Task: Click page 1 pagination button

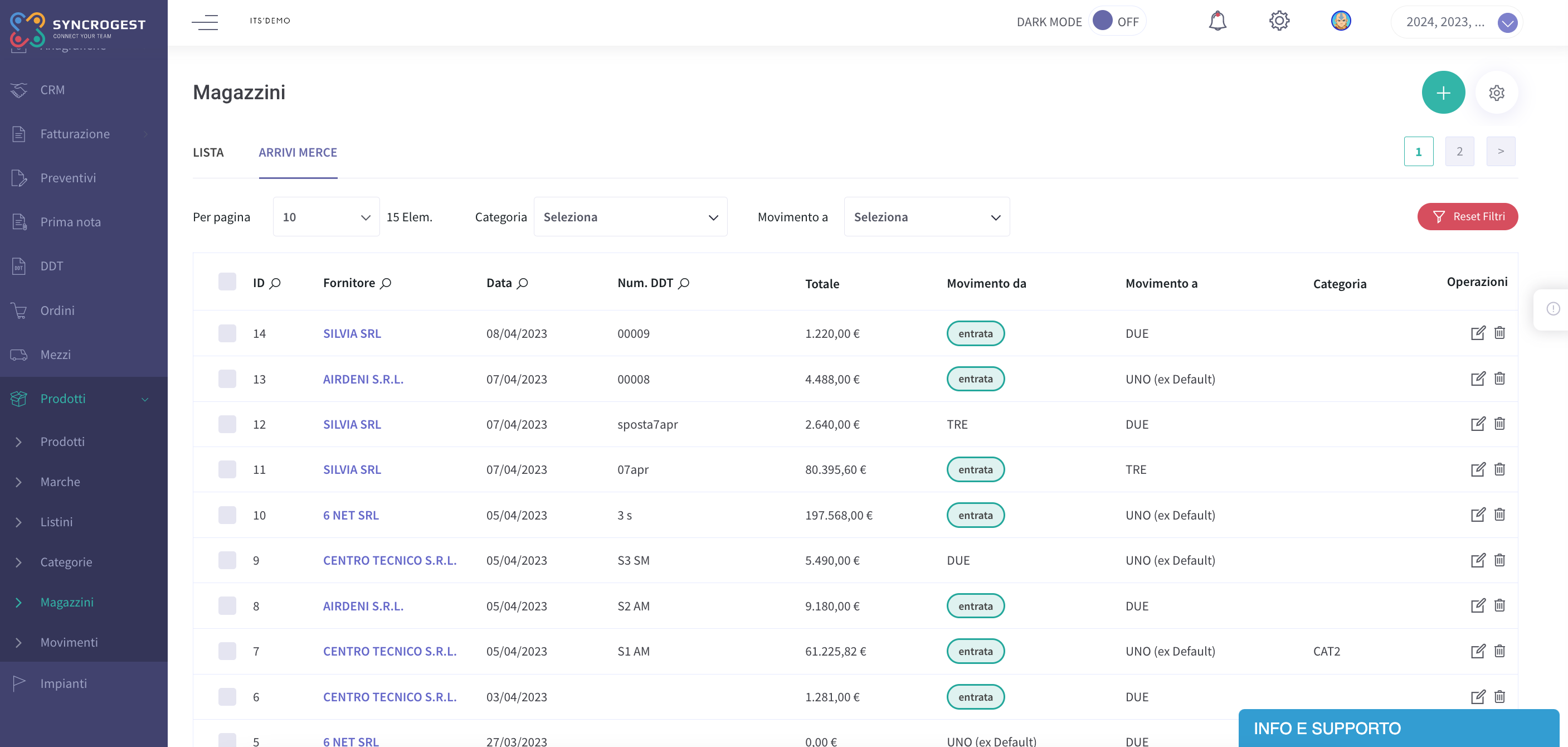Action: 1418,152
